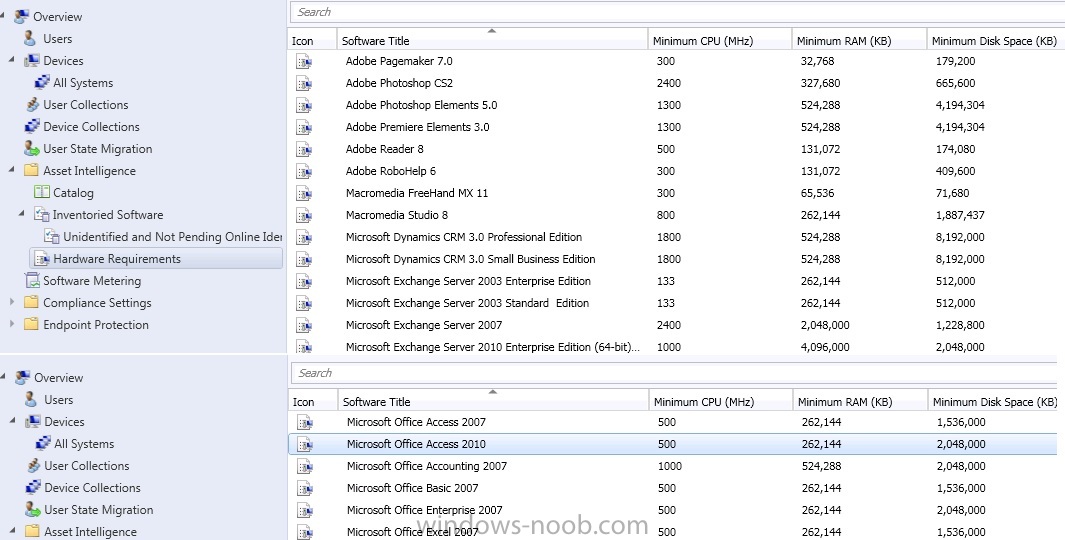Click the Compliance Settings folder icon

click(31, 302)
